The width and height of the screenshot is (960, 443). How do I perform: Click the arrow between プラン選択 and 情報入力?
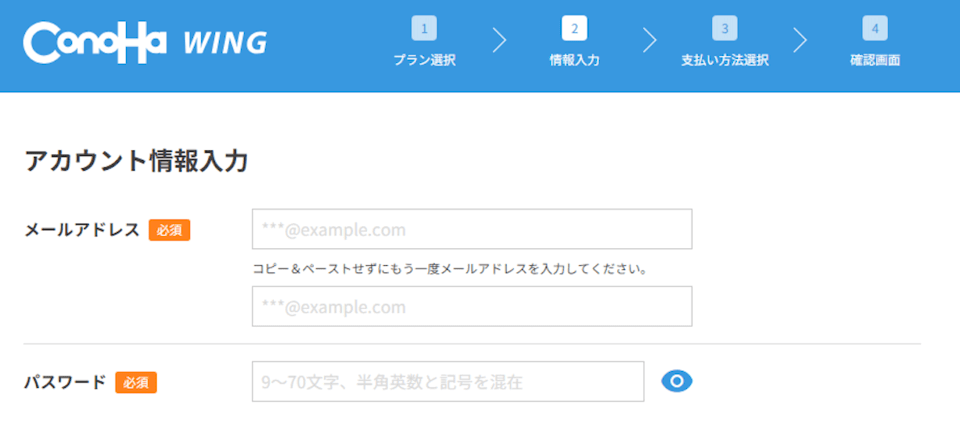500,40
